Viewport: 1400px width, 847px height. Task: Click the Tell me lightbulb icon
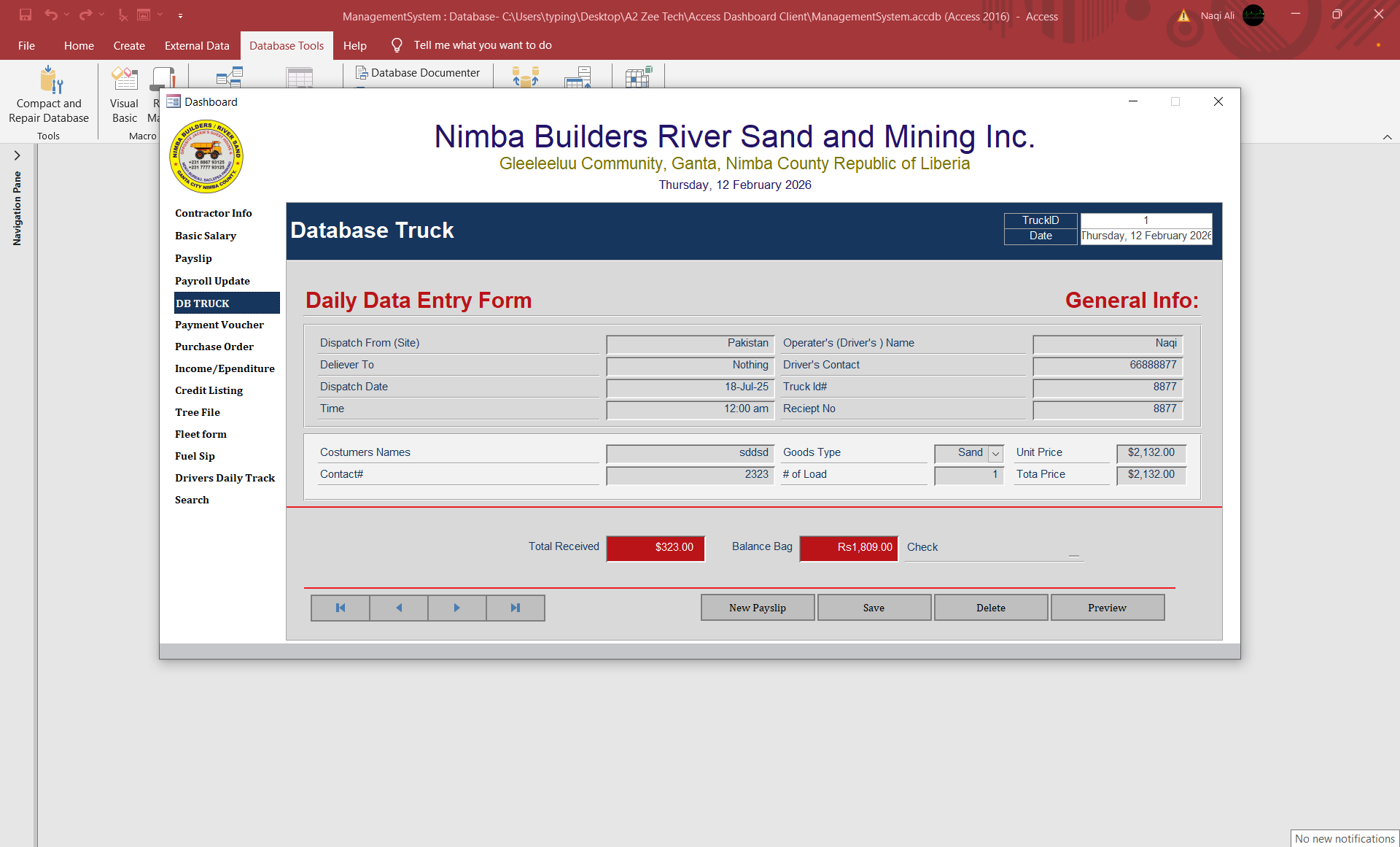(x=397, y=45)
